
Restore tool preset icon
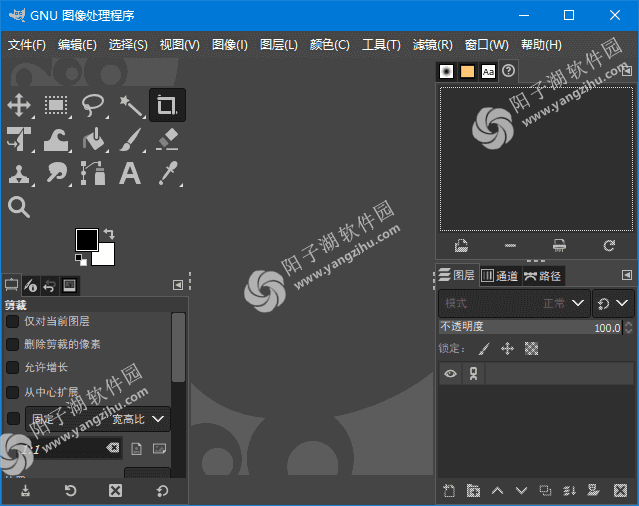point(70,491)
